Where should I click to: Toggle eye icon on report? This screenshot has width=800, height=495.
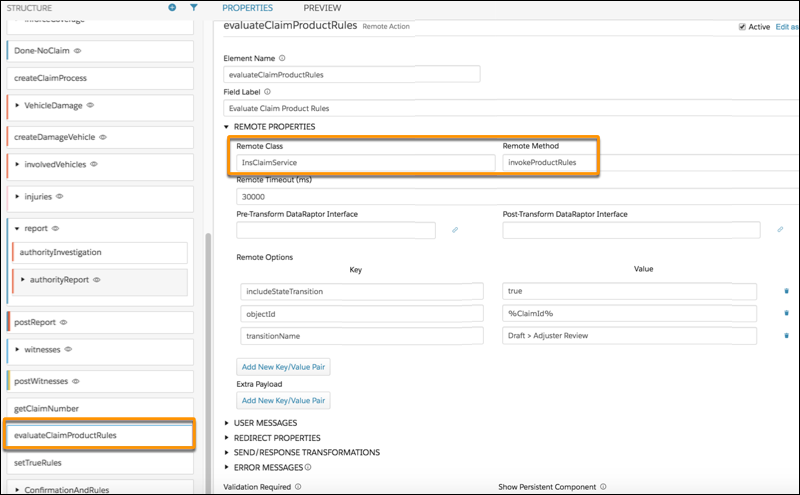click(56, 228)
